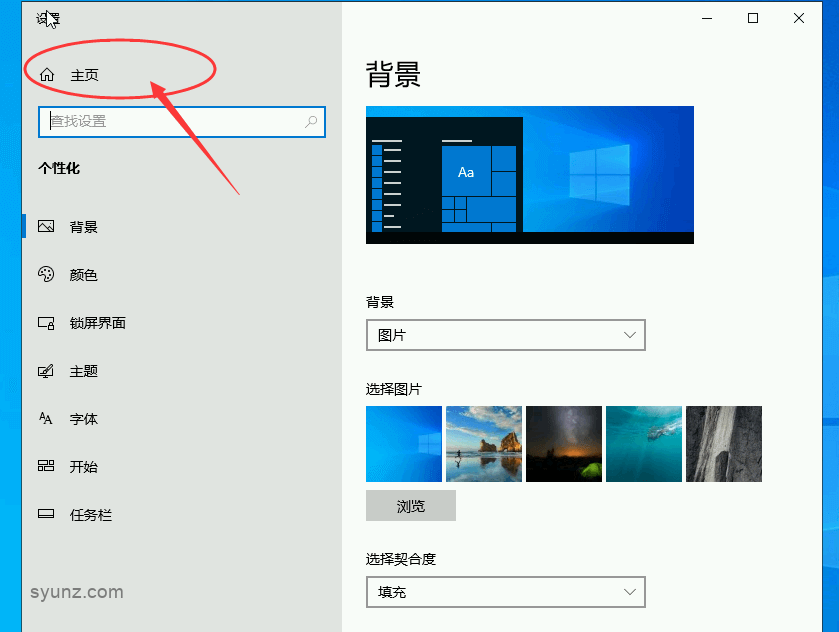Select the underwater swimmer wallpaper thumbnail
The width and height of the screenshot is (839, 632).
[644, 444]
